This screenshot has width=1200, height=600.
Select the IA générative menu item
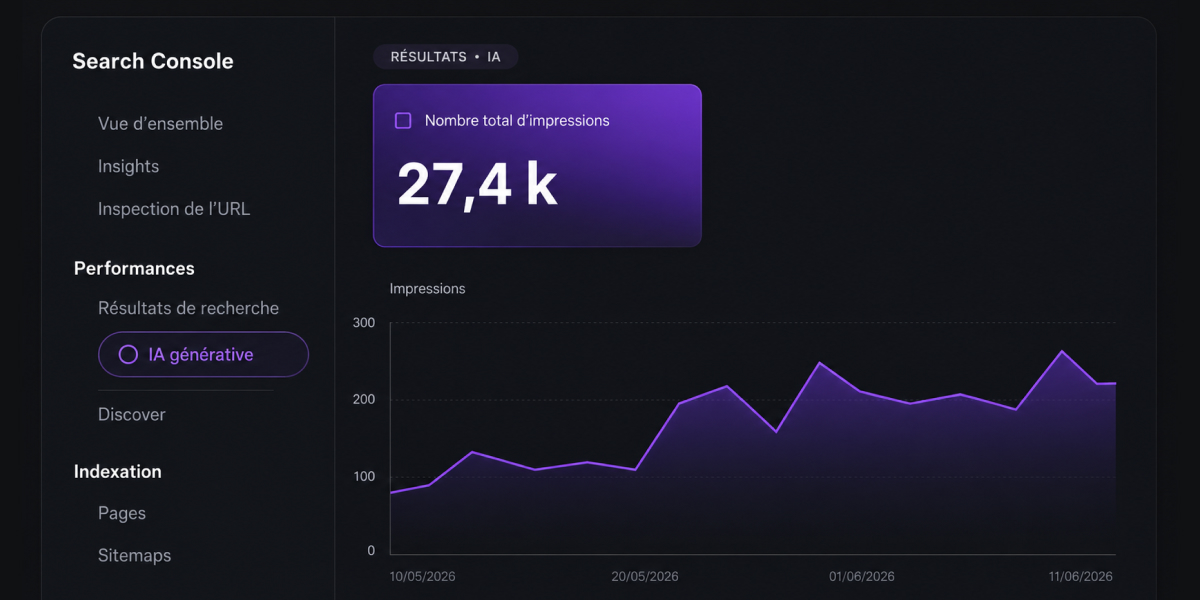click(203, 354)
